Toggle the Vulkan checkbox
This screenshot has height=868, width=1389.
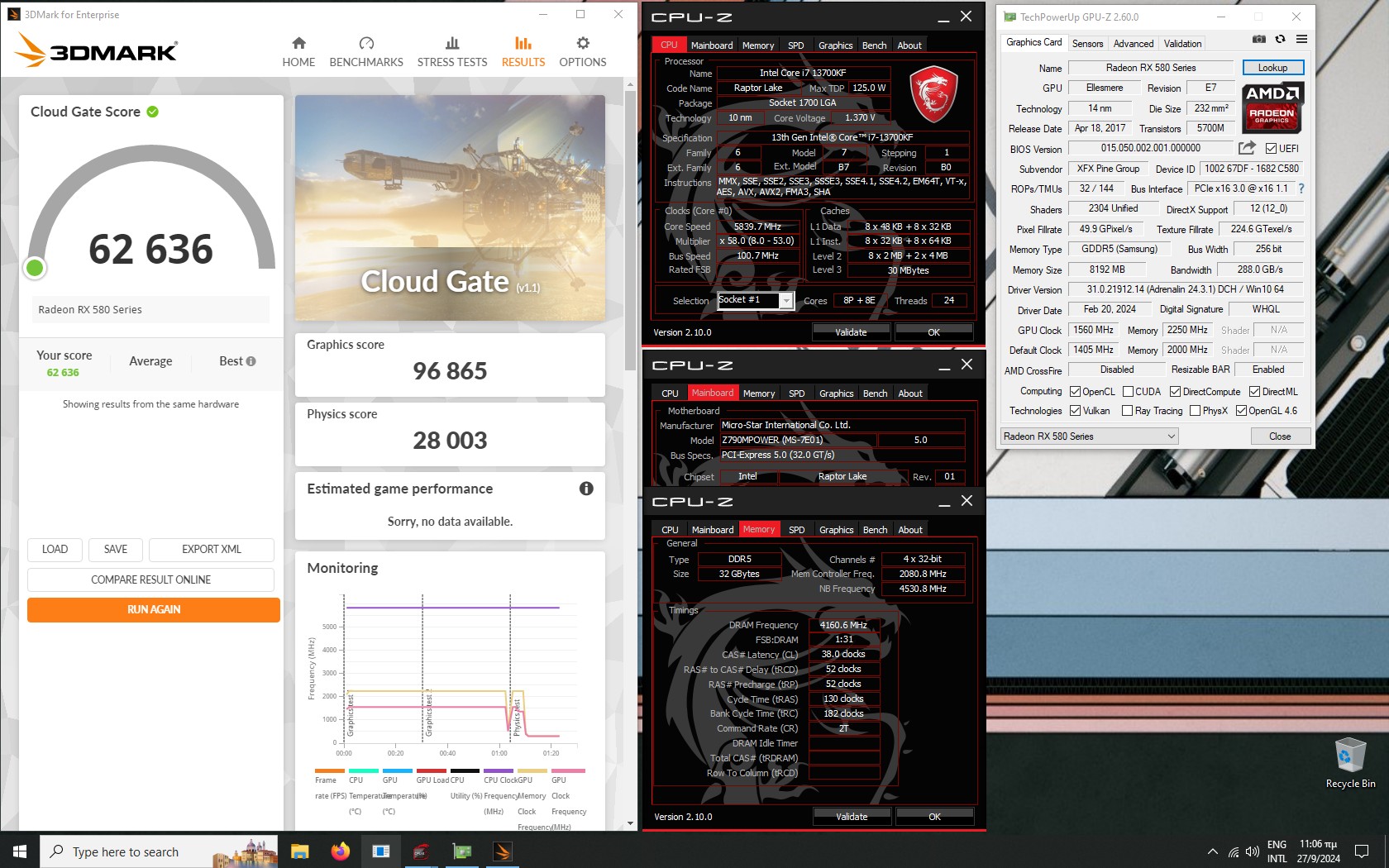point(1075,411)
